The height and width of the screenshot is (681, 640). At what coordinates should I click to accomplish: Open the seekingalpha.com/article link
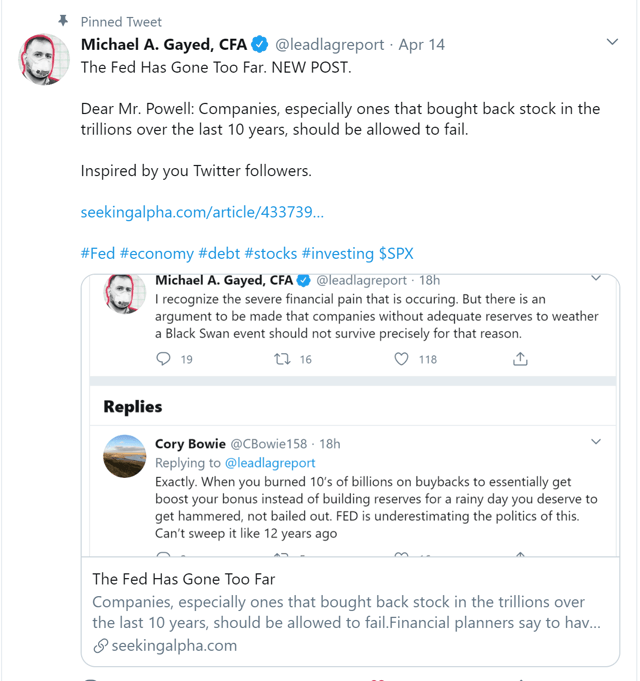click(x=202, y=212)
